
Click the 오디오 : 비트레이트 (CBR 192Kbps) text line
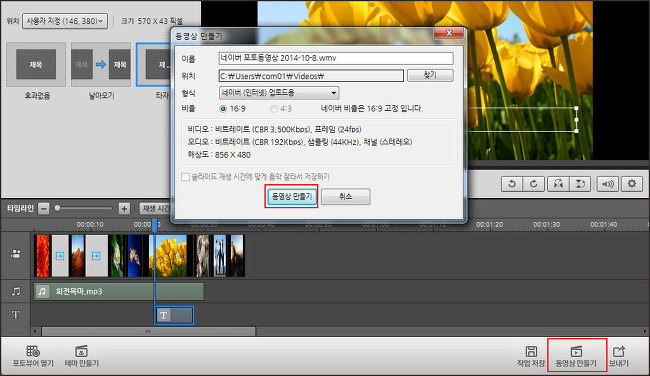[300, 142]
